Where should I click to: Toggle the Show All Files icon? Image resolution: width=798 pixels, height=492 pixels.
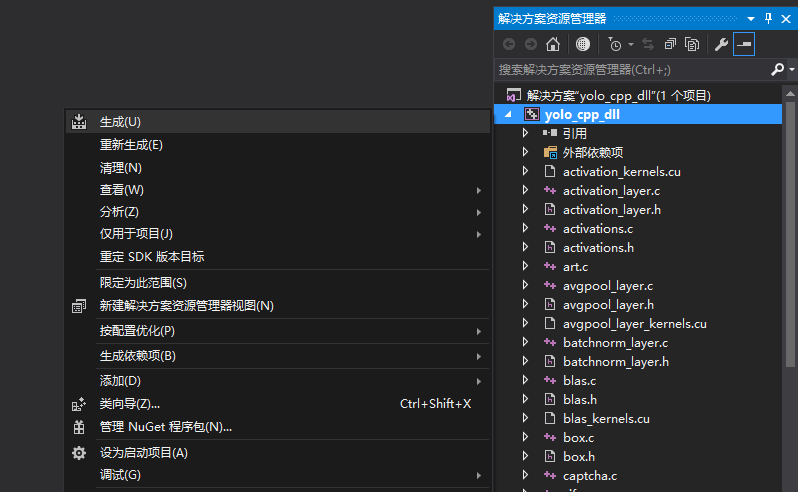pos(692,44)
